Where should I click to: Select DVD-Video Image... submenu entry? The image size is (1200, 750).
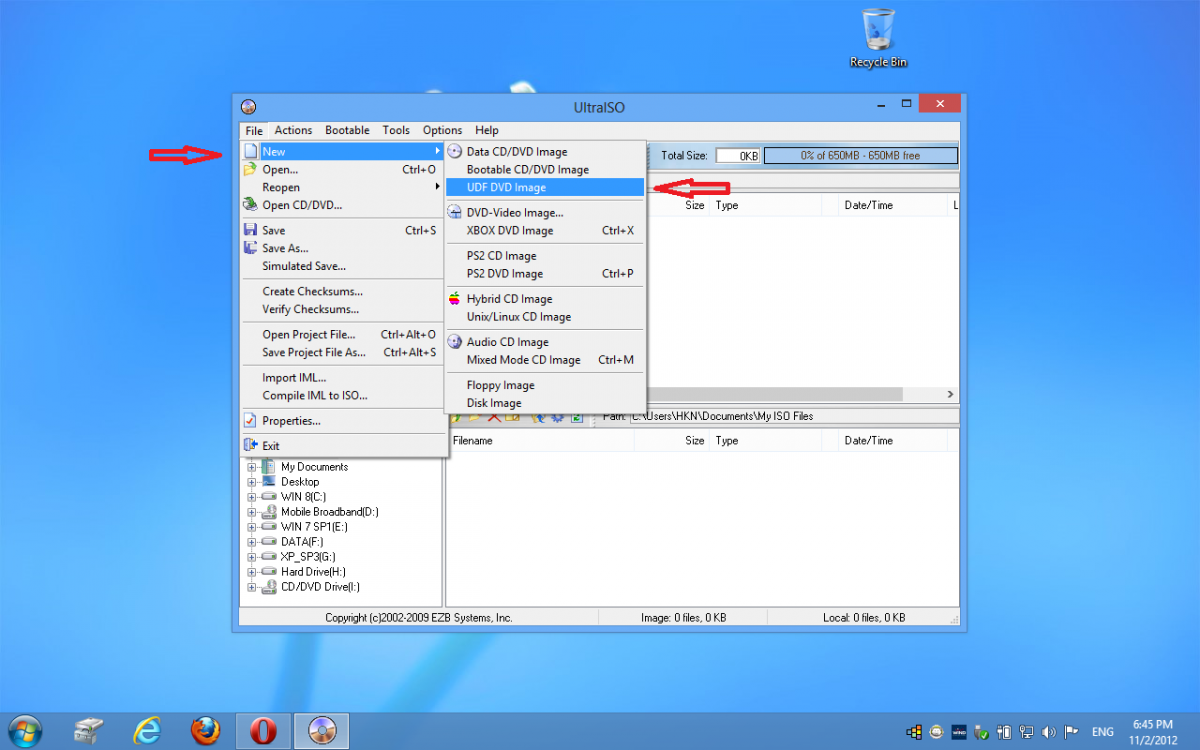(x=545, y=213)
